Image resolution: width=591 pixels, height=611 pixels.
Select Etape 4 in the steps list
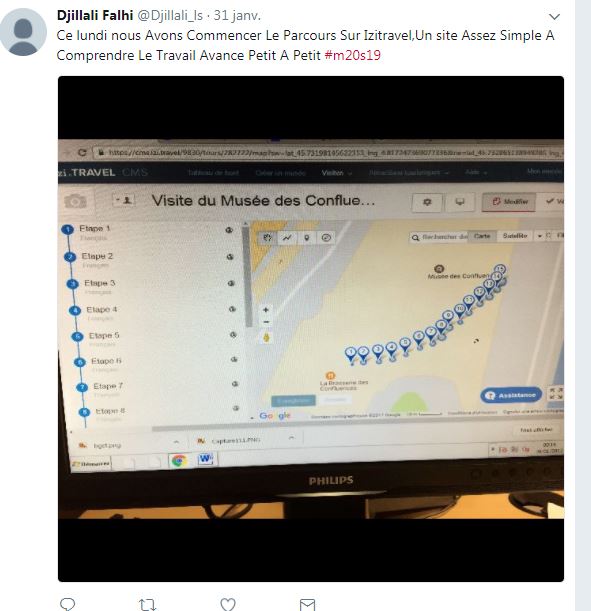(x=101, y=309)
